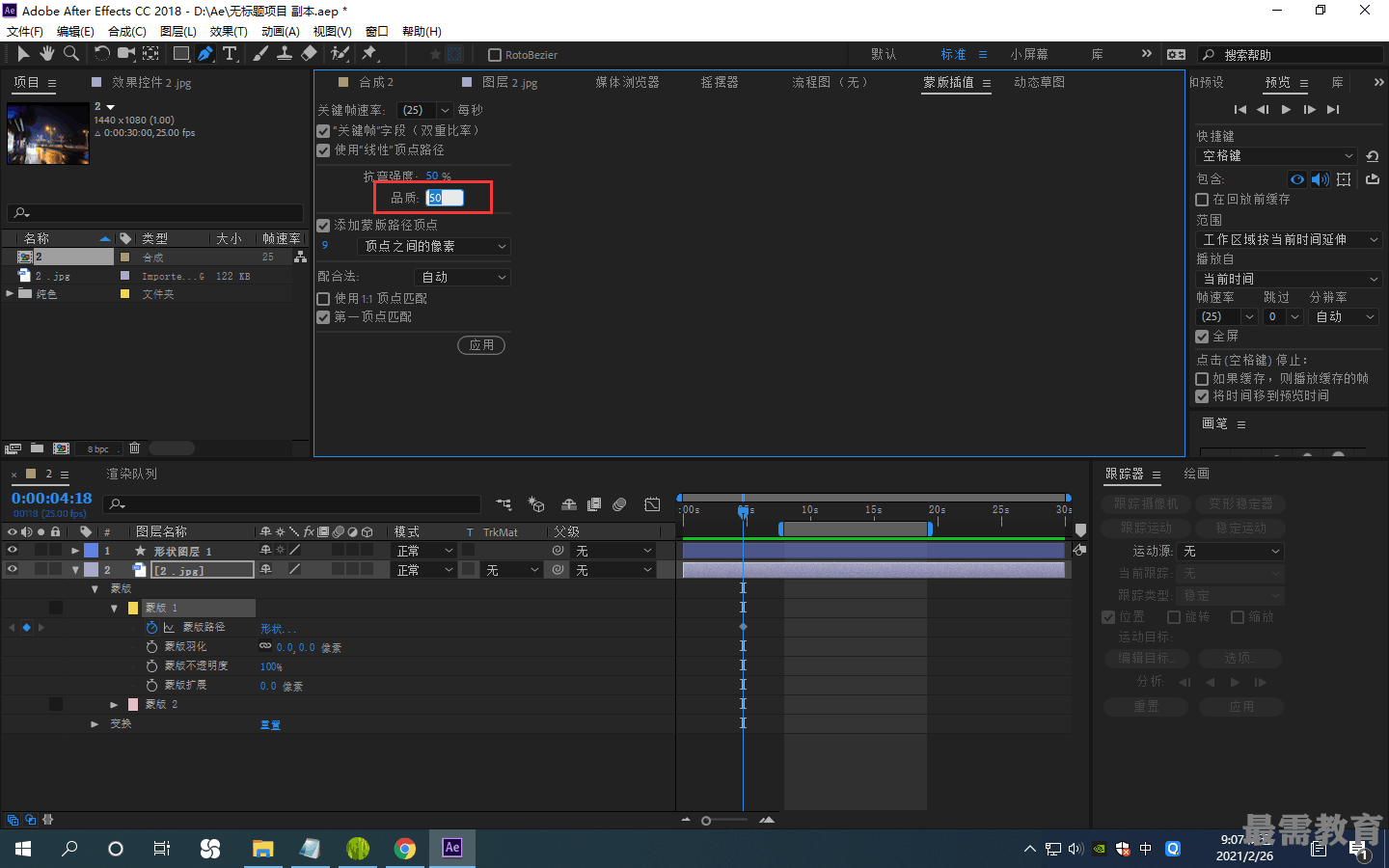The width and height of the screenshot is (1389, 868).
Task: Open the 顶点之间的像素 dropdown
Action: 433,247
